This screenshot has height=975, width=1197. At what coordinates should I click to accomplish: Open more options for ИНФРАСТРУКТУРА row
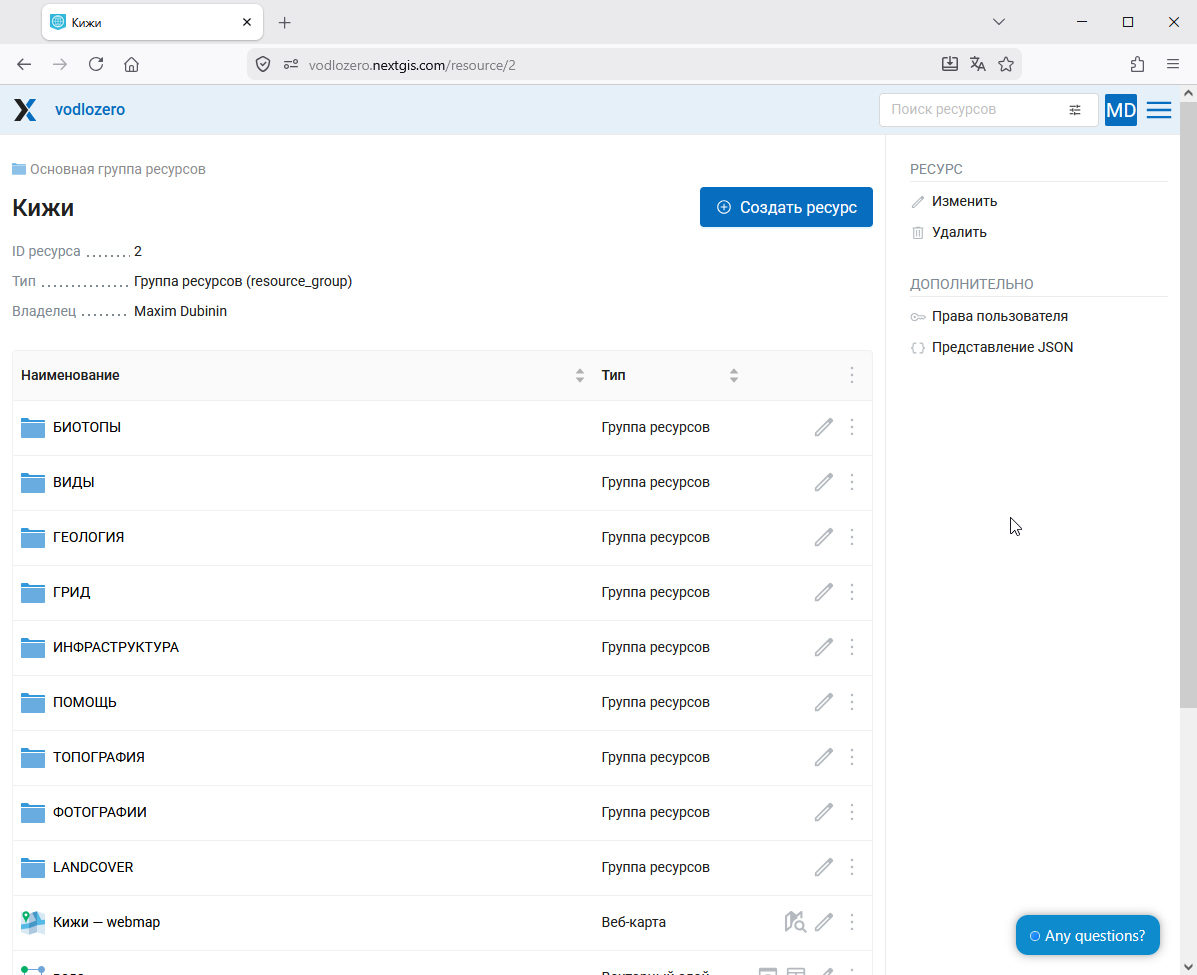(x=852, y=647)
